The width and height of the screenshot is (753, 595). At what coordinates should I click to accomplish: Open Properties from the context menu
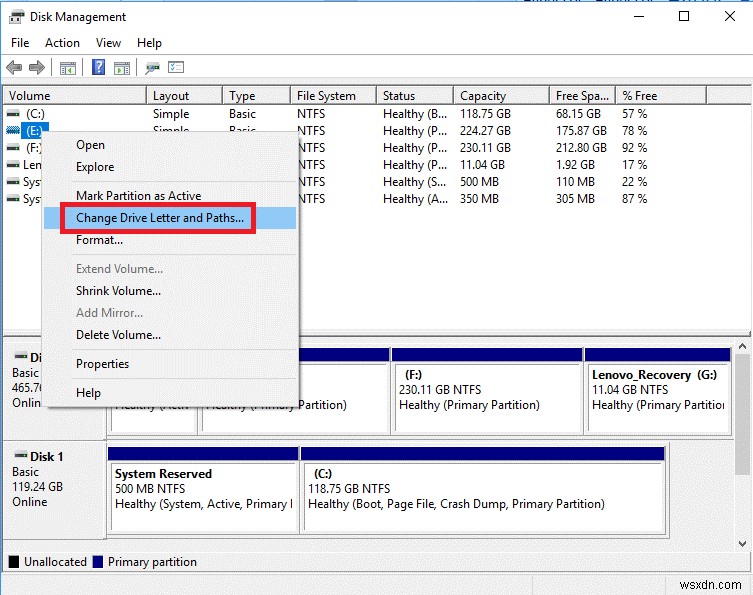click(x=170, y=364)
